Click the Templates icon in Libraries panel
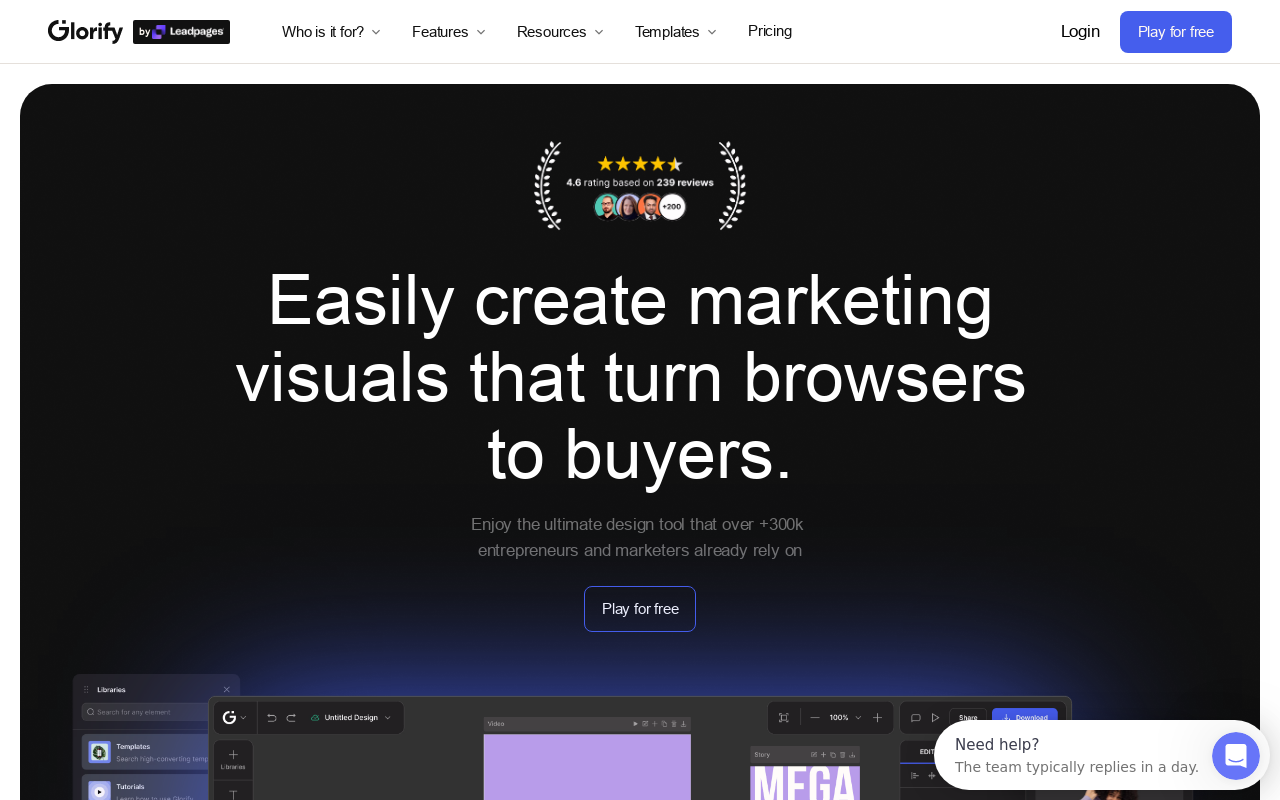 [99, 752]
